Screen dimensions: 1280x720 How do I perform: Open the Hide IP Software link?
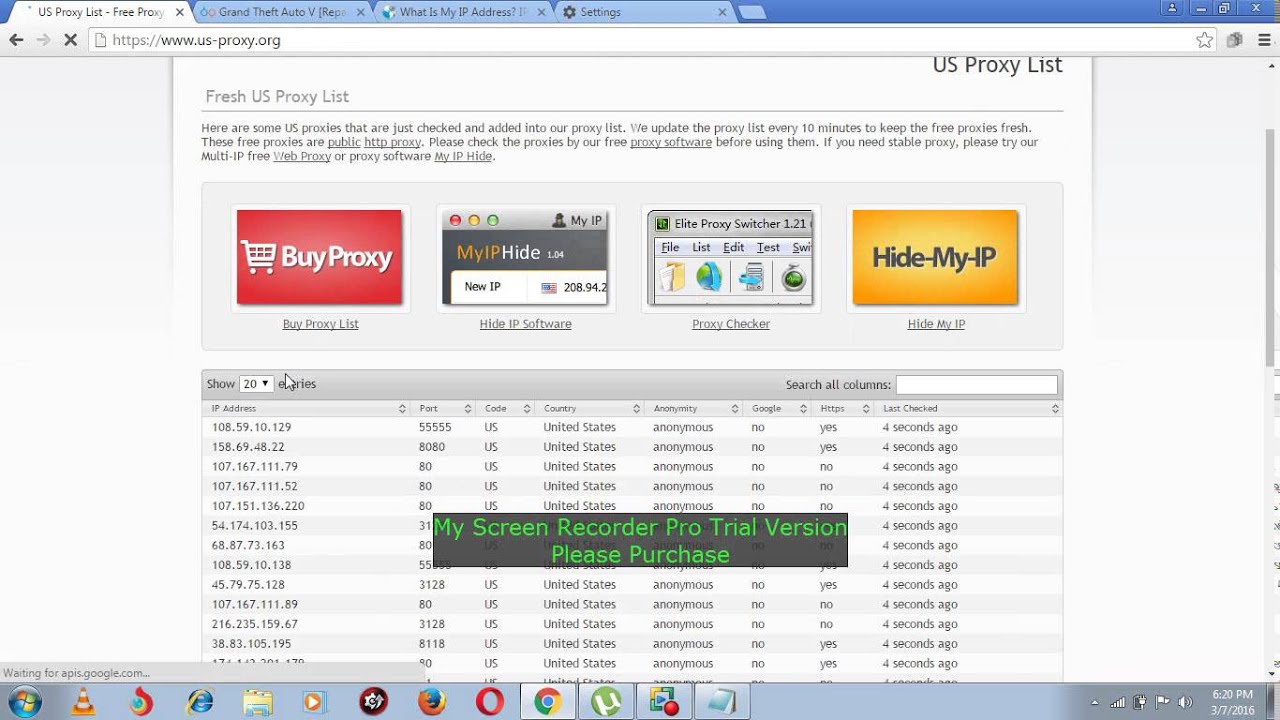(x=525, y=324)
